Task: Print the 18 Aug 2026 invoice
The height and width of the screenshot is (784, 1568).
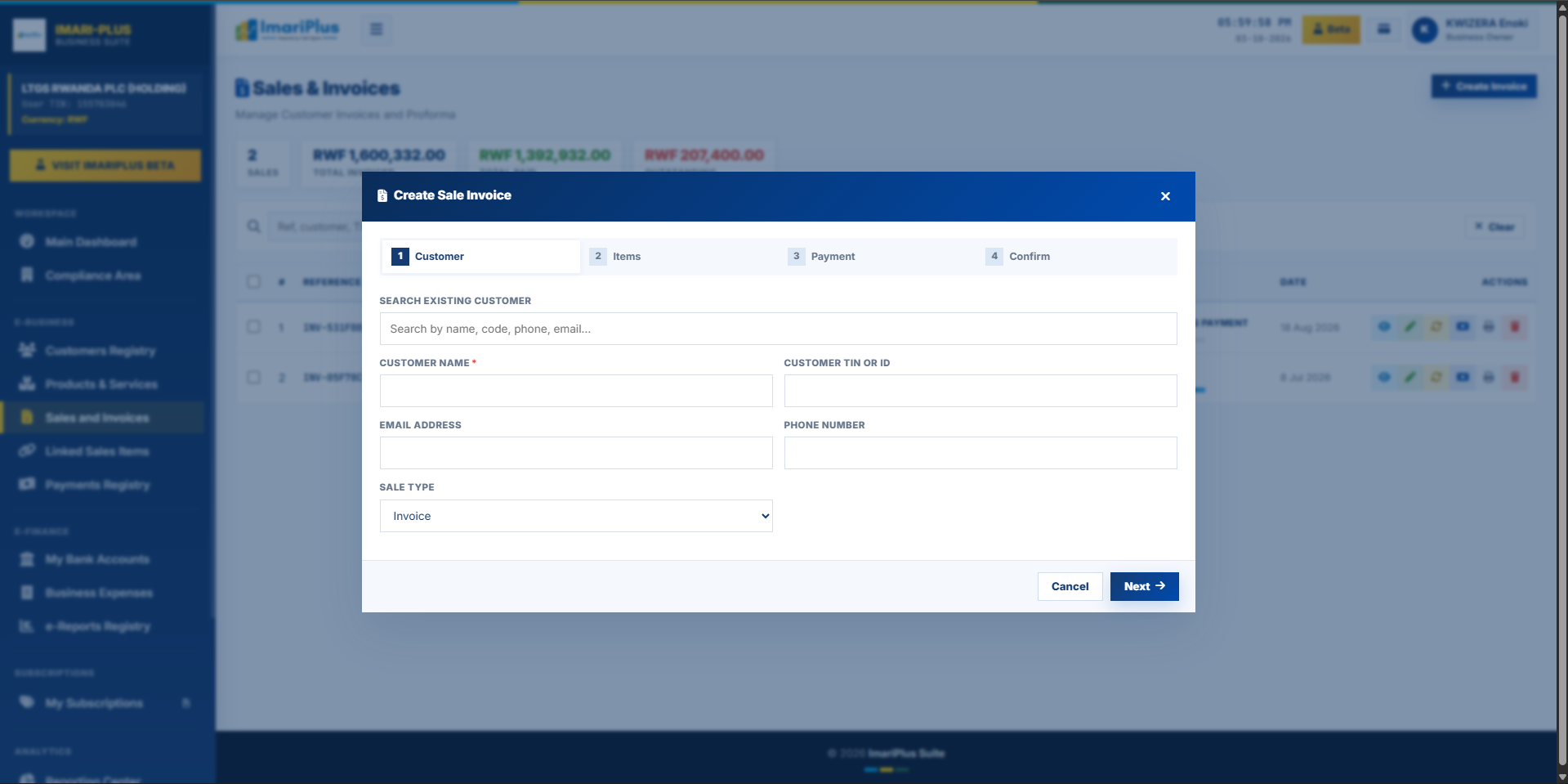Action: pyautogui.click(x=1489, y=327)
